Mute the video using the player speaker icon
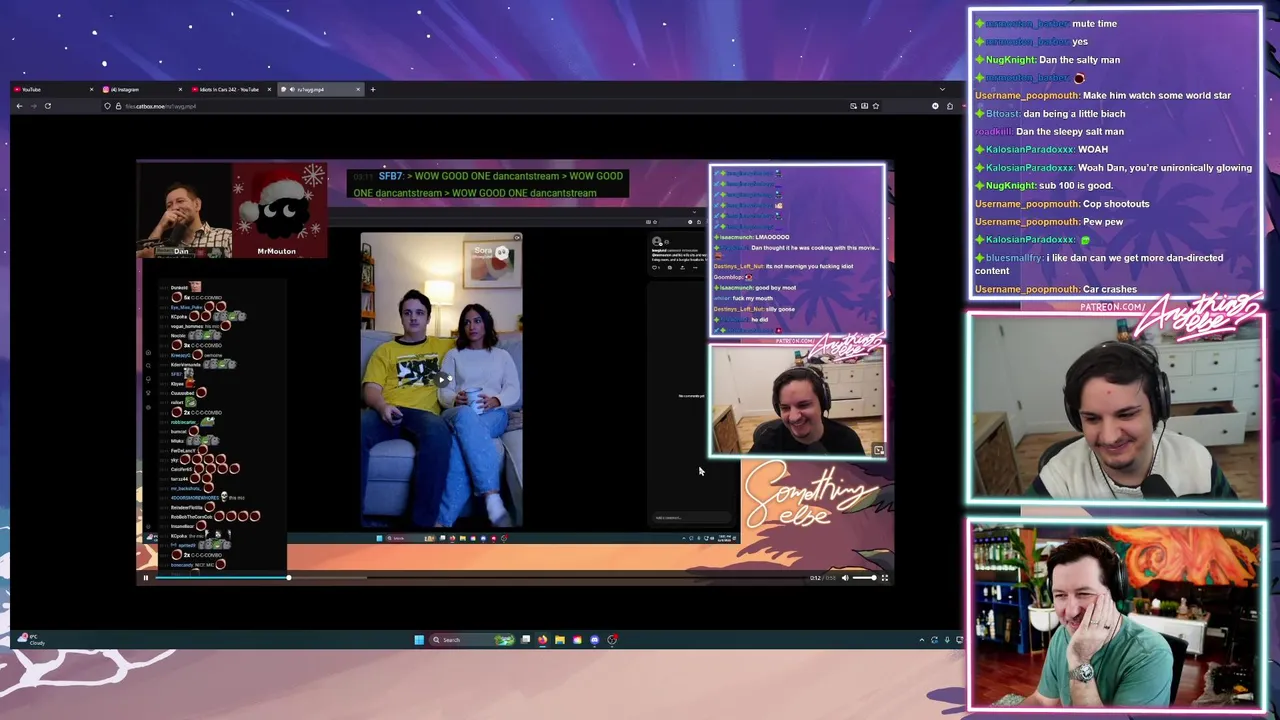The height and width of the screenshot is (720, 1280). coord(845,577)
